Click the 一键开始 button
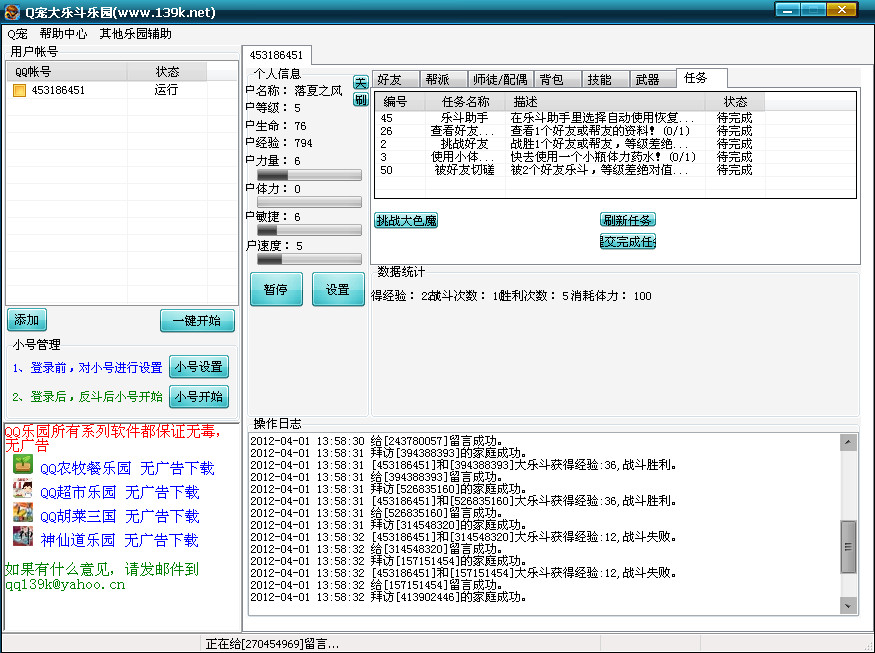The height and width of the screenshot is (653, 875). [x=197, y=320]
